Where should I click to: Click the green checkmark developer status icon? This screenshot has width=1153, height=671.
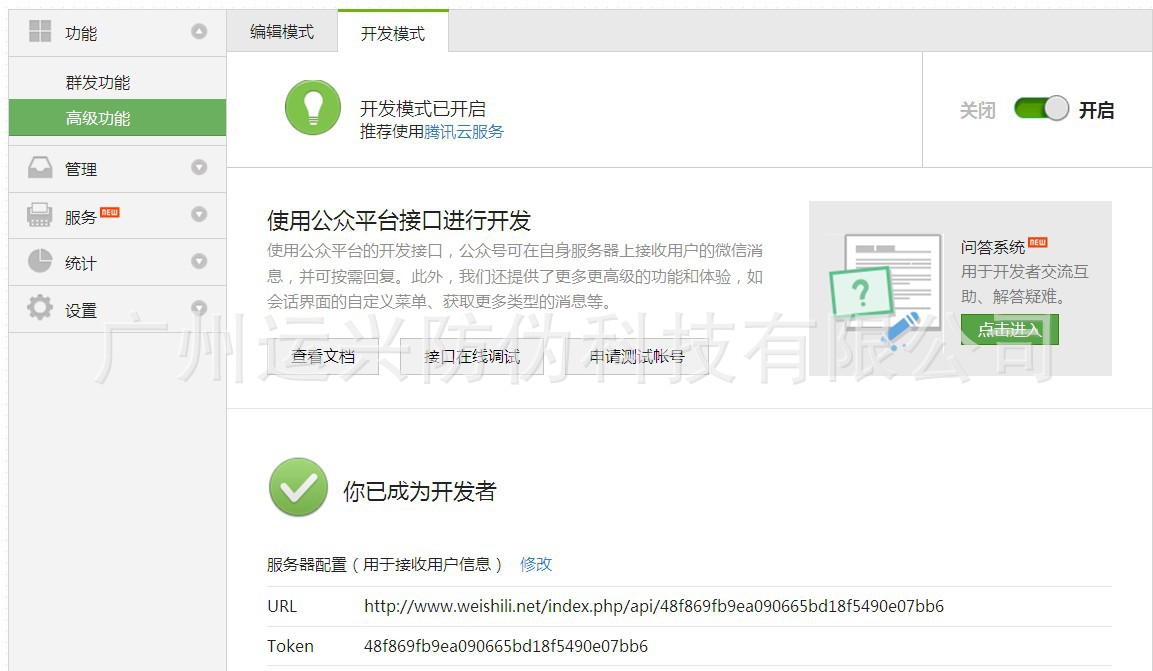pyautogui.click(x=298, y=487)
